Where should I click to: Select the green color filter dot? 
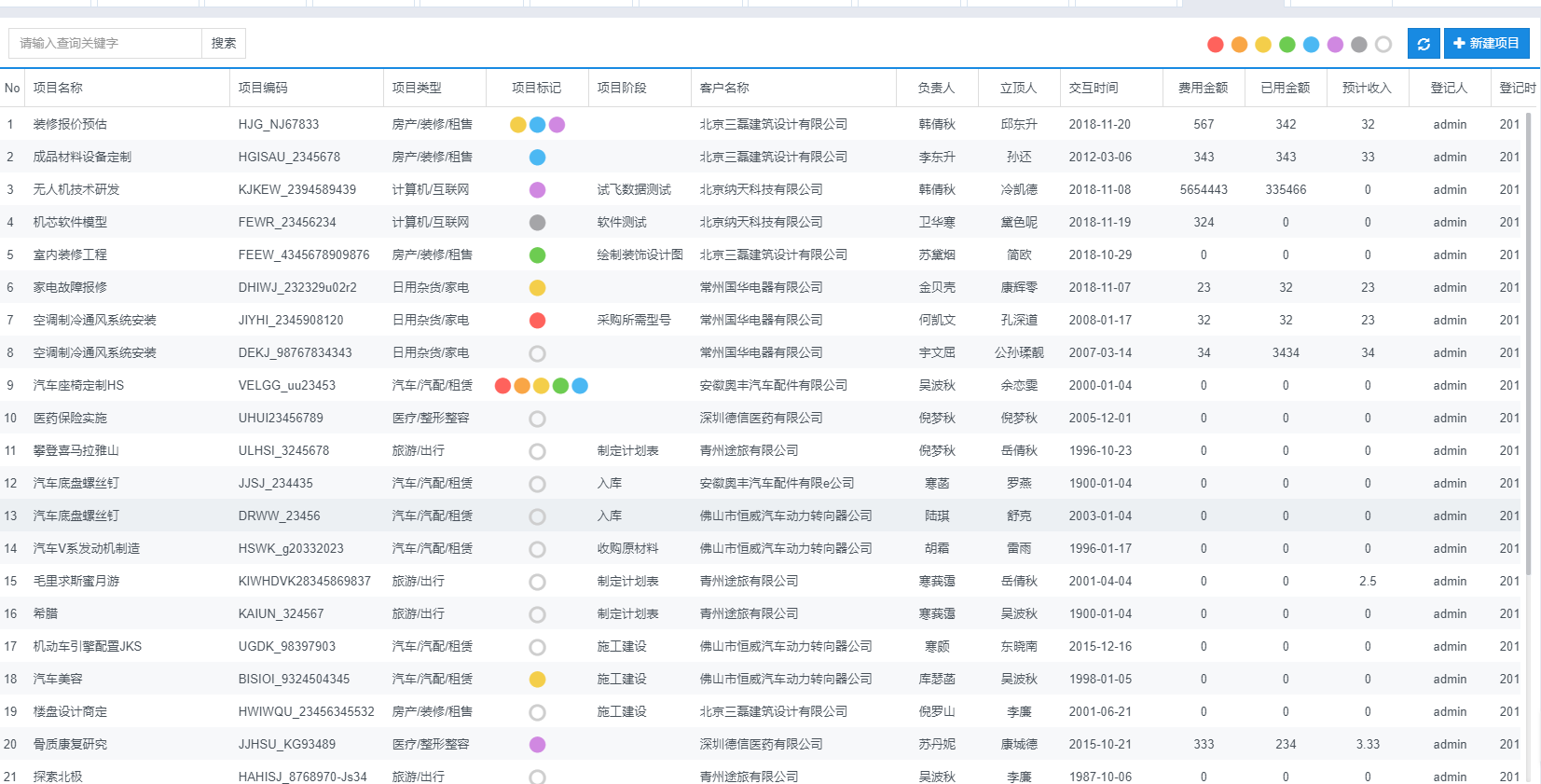click(x=1287, y=45)
